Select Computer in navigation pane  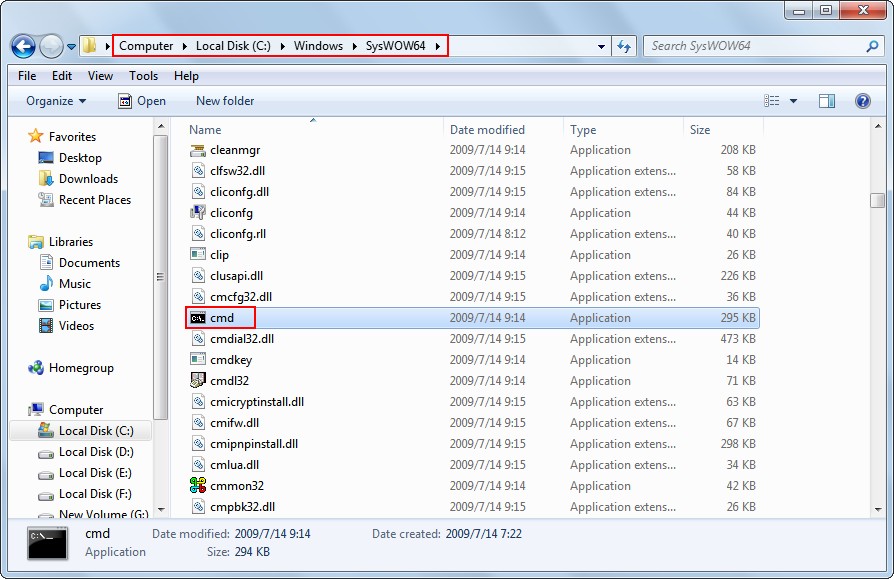click(76, 410)
